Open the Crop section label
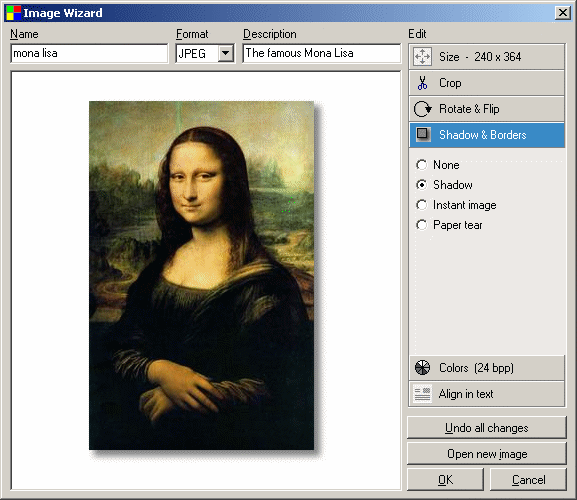Viewport: 577px width, 500px height. (x=450, y=83)
